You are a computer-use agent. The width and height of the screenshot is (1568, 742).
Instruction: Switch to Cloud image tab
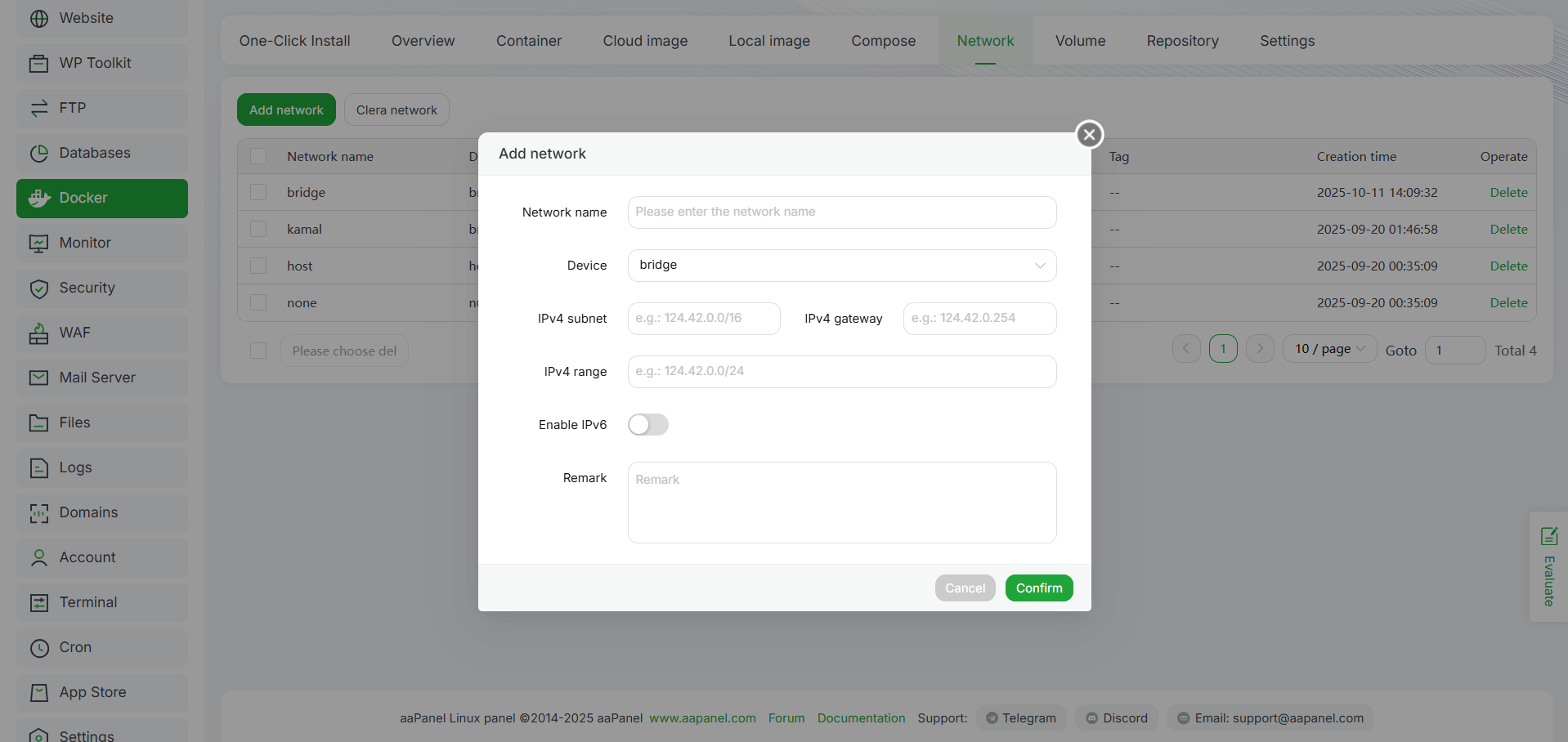pyautogui.click(x=645, y=41)
